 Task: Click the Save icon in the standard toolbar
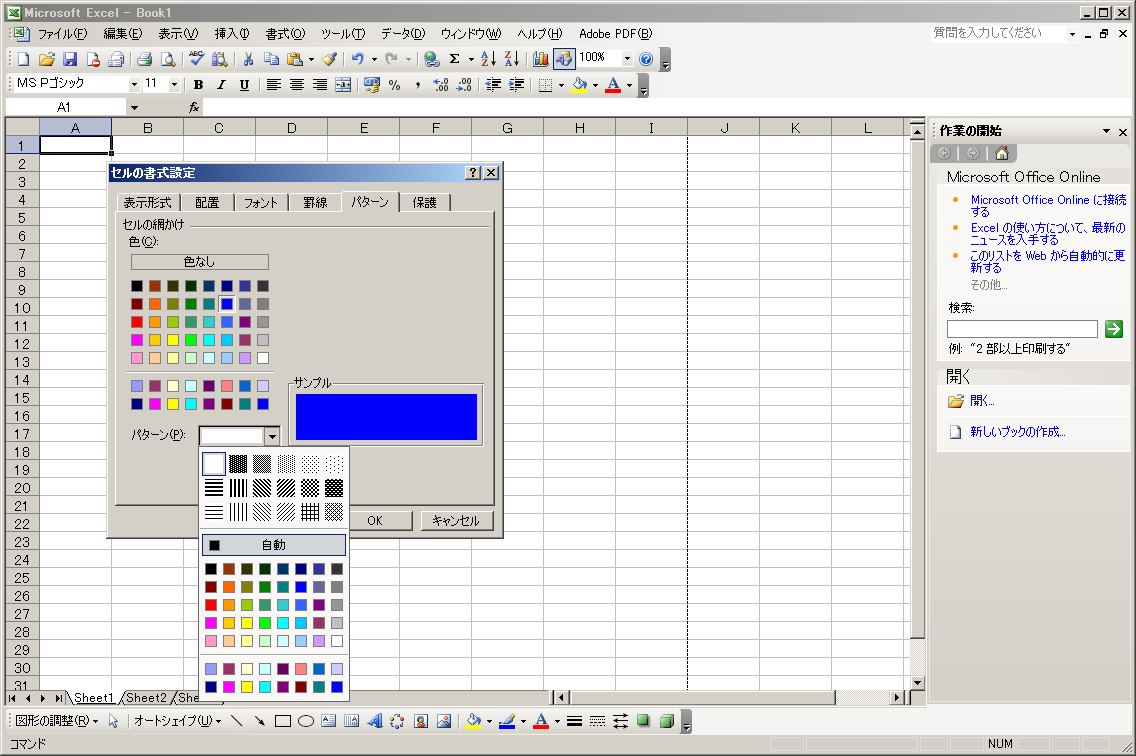[x=70, y=59]
